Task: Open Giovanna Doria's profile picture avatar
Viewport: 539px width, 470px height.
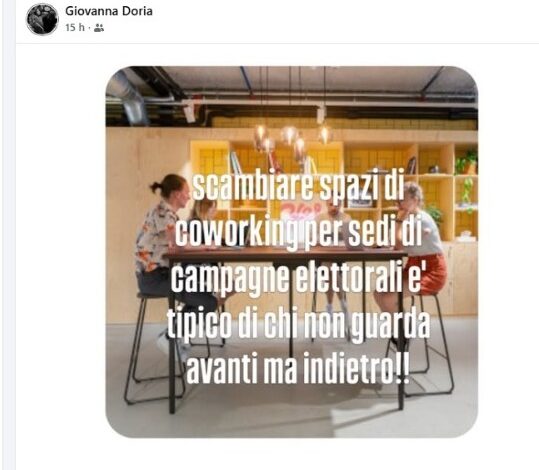Action: 42,19
